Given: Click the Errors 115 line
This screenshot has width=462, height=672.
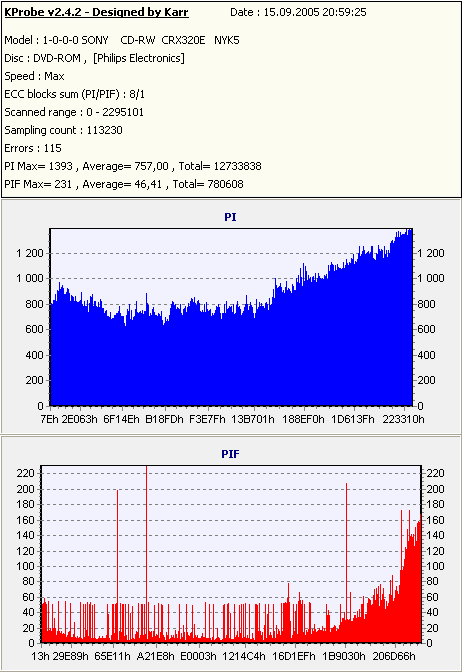Looking at the screenshot, I should (33, 148).
